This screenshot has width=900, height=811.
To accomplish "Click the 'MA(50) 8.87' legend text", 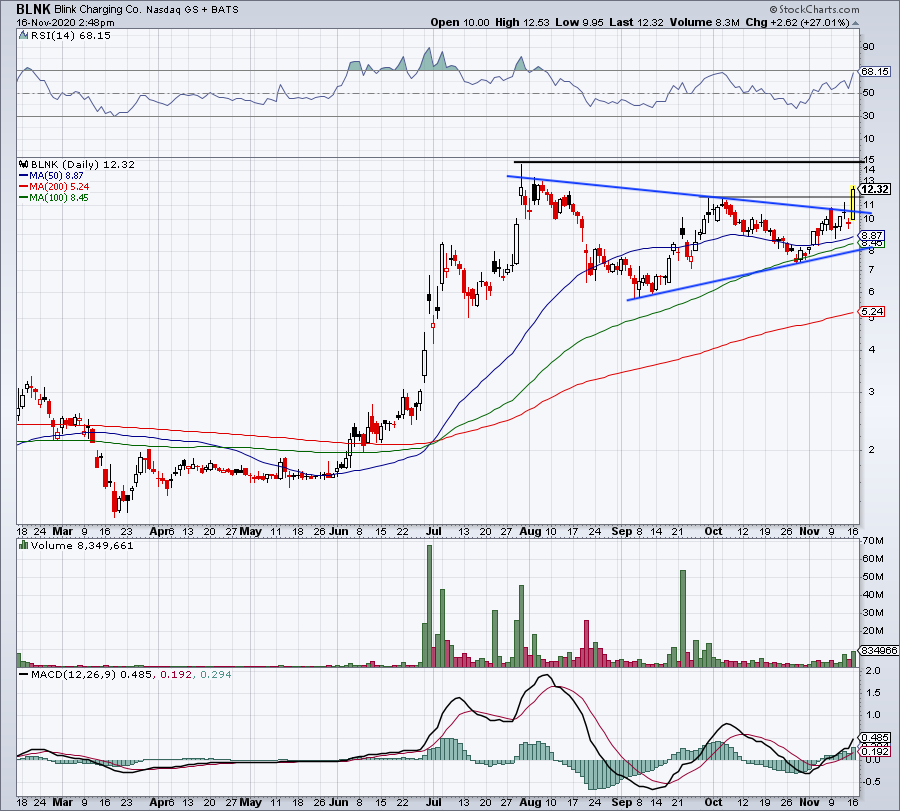I will pyautogui.click(x=56, y=176).
